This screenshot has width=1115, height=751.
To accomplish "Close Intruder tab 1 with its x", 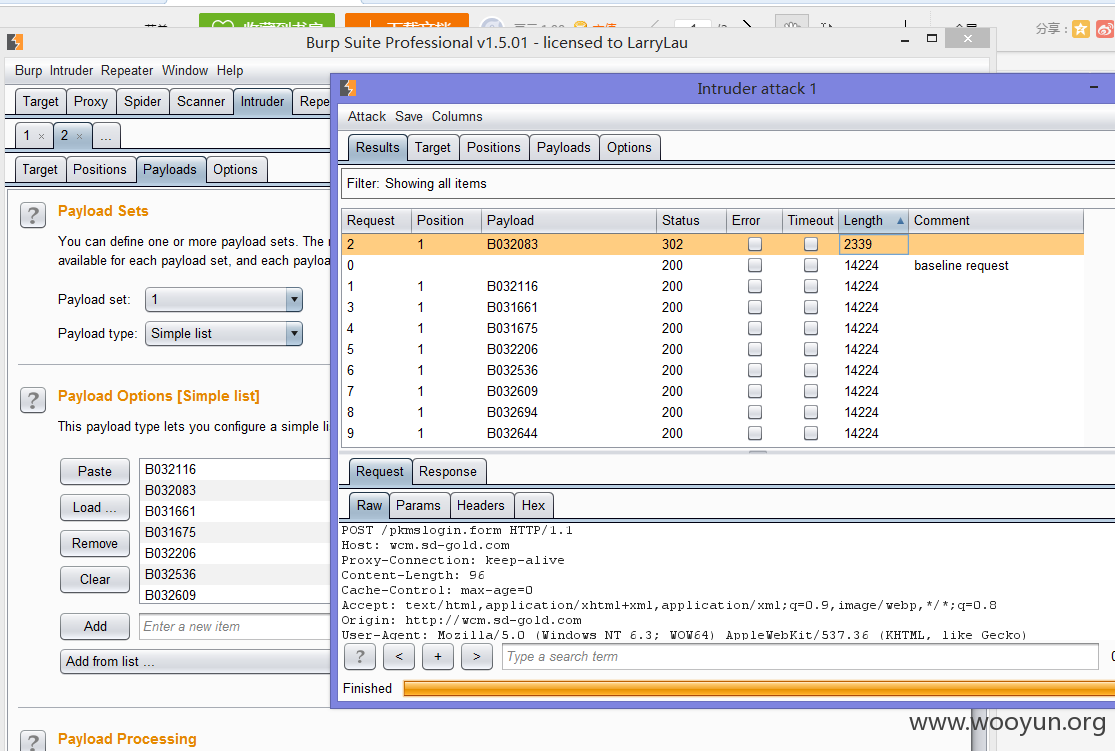I will click(41, 136).
